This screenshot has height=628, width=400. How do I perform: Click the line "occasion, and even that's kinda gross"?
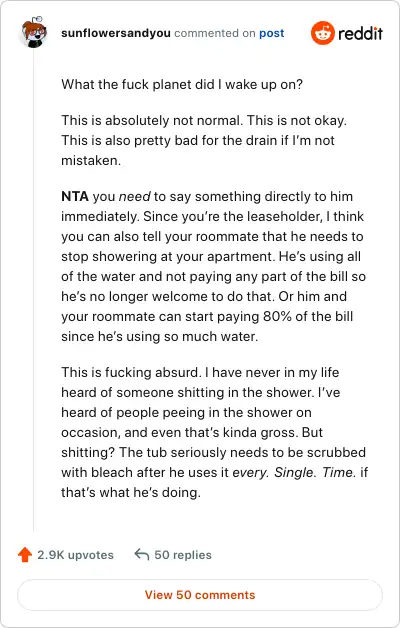point(192,433)
